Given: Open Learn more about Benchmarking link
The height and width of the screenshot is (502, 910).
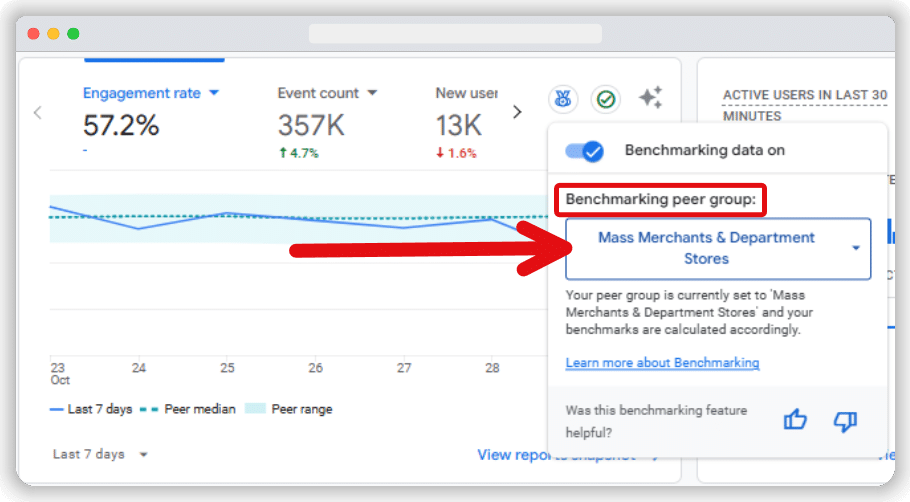Looking at the screenshot, I should tap(662, 363).
